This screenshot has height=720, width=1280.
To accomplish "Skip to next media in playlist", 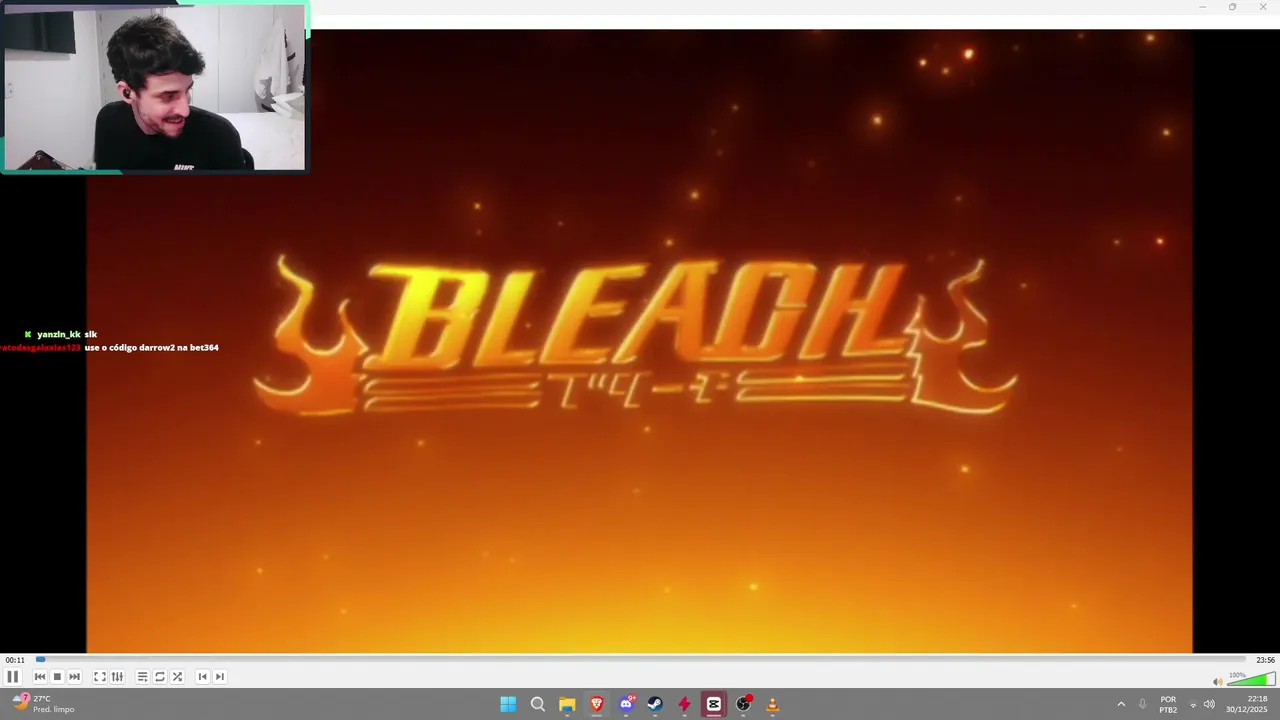I will coord(74,677).
